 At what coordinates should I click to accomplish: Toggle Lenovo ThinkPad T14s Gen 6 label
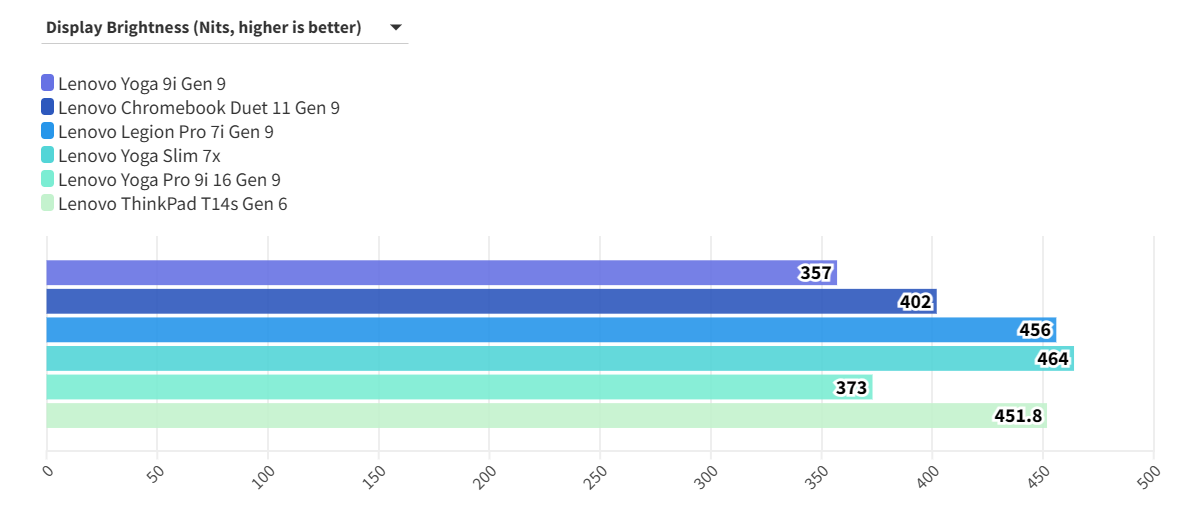click(x=173, y=203)
